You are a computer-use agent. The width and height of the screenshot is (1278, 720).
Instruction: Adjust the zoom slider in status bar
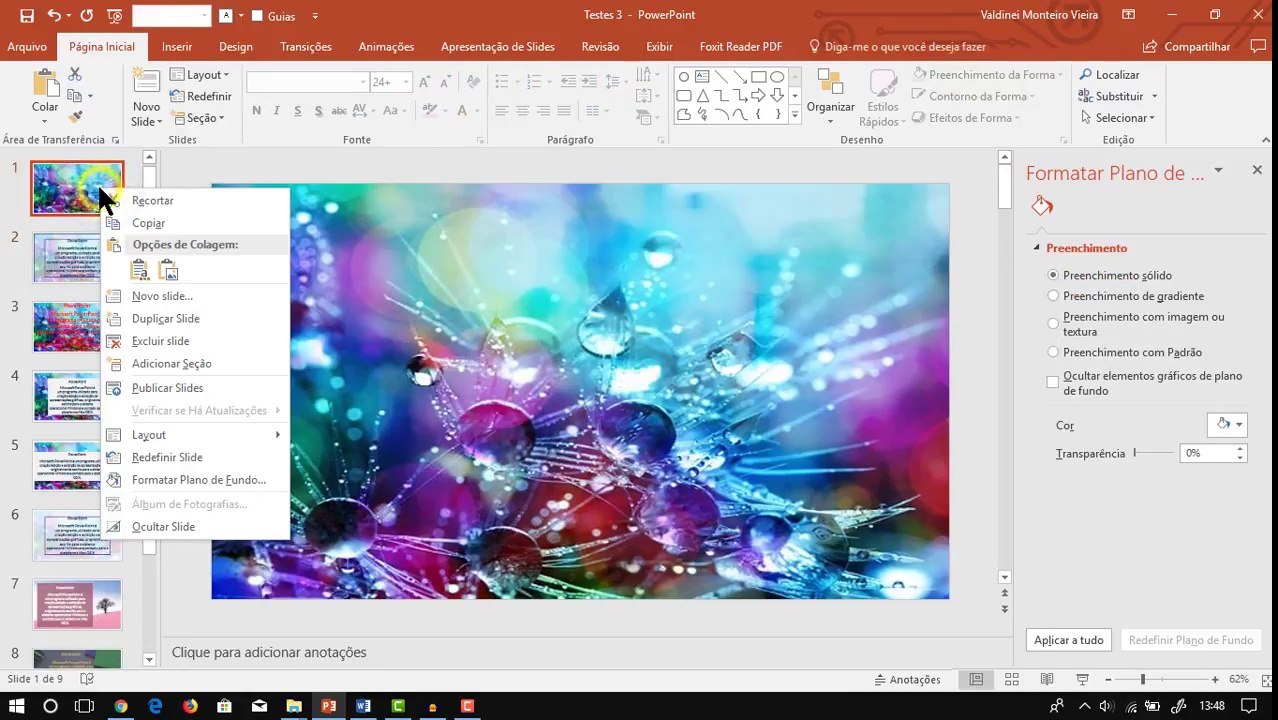1142,680
